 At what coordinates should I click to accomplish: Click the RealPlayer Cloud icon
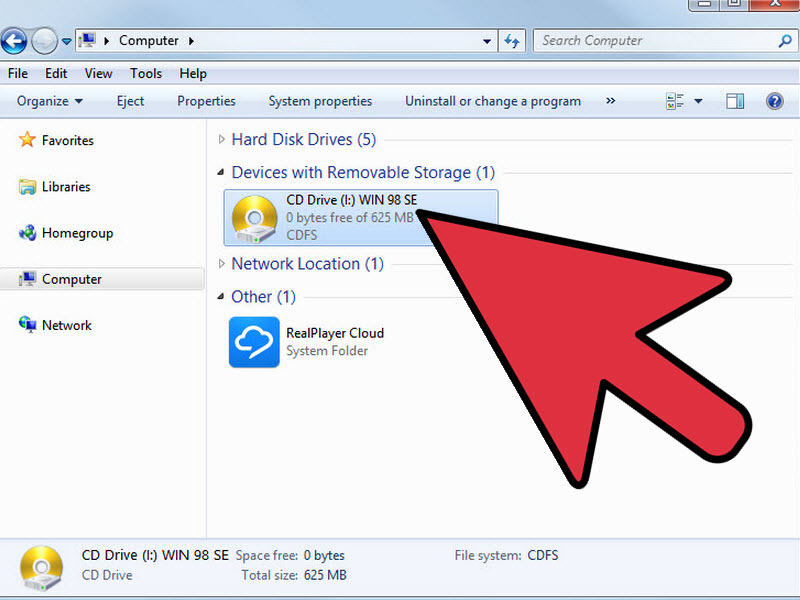tap(254, 342)
